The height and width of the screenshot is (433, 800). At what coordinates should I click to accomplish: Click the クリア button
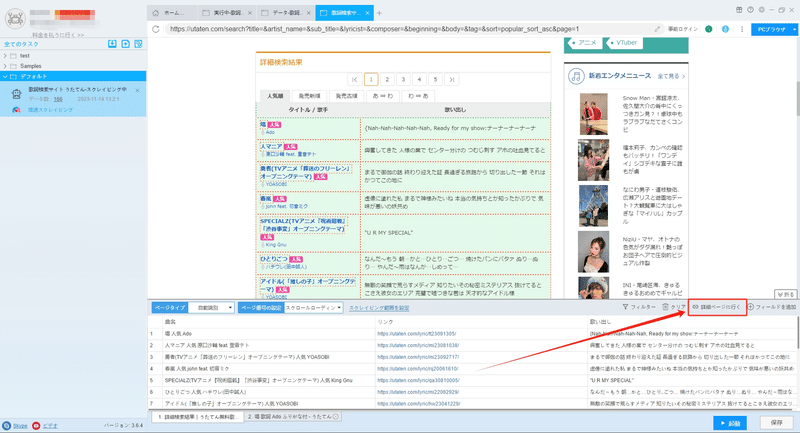pos(674,307)
